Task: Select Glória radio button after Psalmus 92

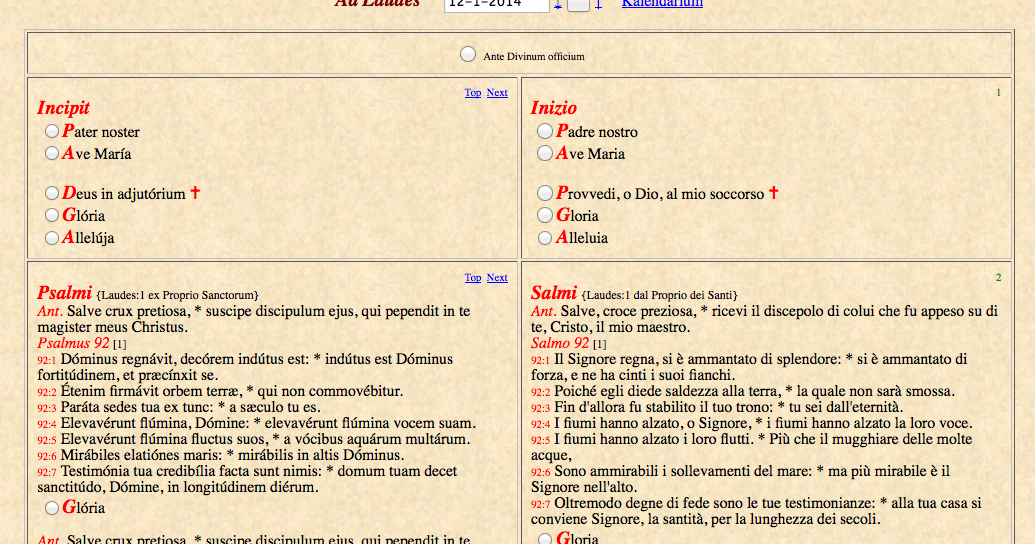Action: click(x=52, y=508)
